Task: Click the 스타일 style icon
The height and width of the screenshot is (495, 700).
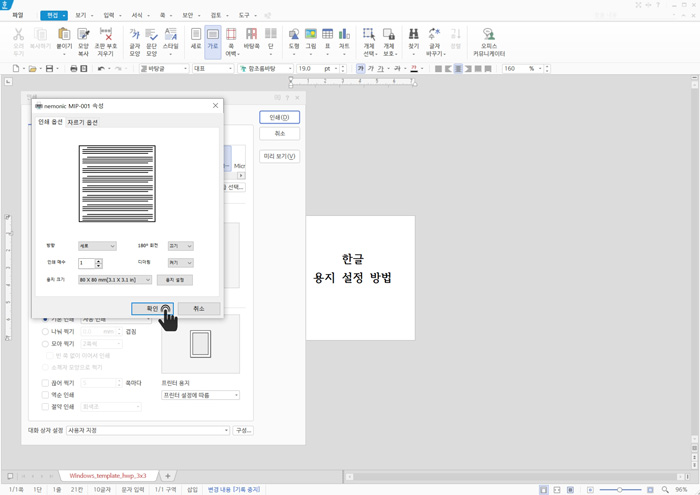Action: point(171,34)
